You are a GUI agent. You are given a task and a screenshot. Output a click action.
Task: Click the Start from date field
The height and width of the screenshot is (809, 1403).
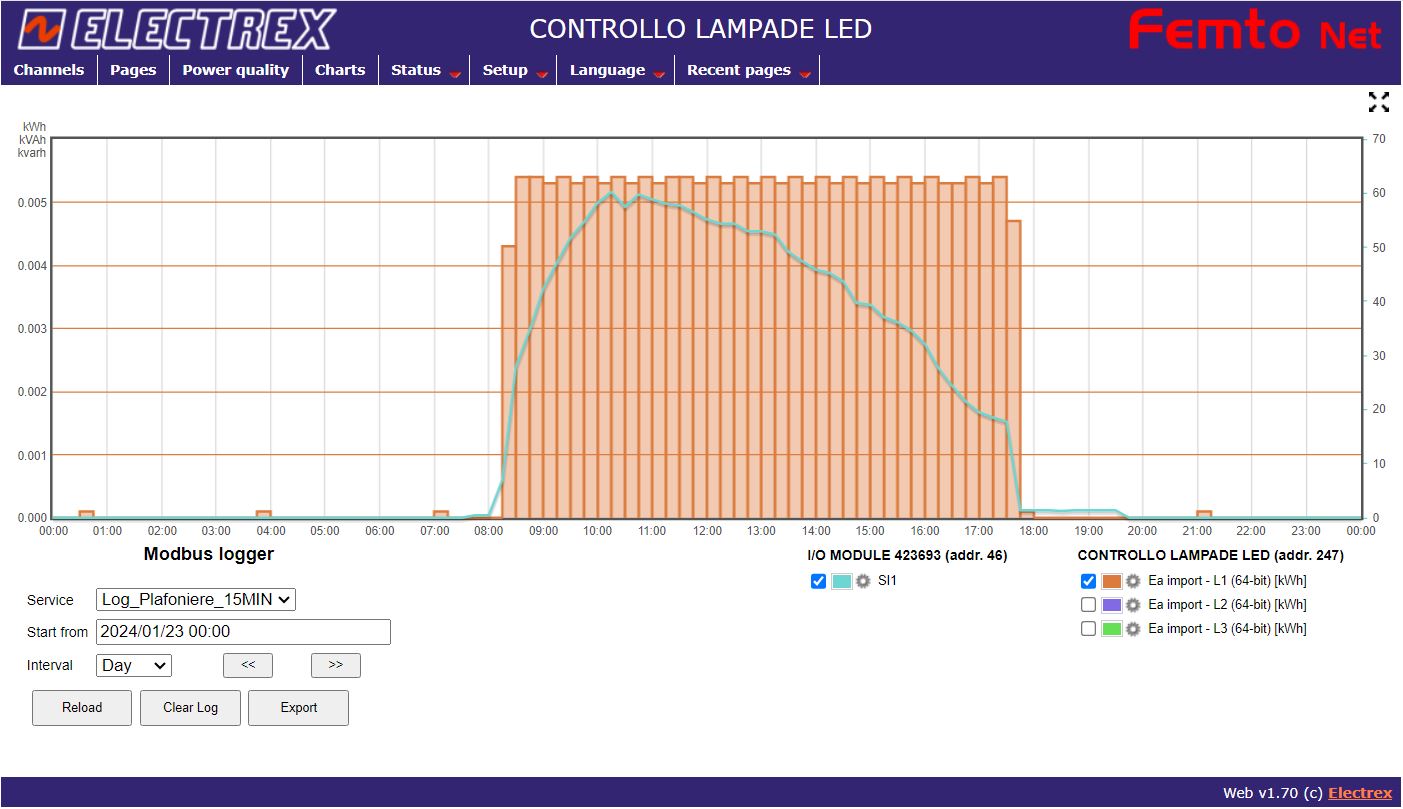point(243,632)
